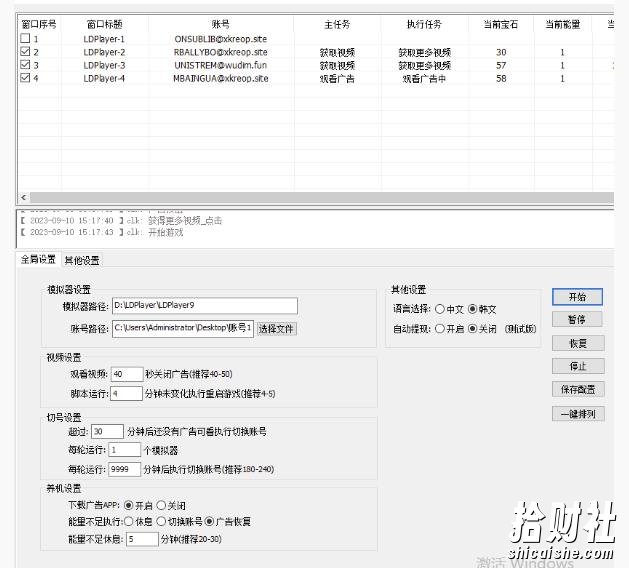
Task: Edit the 观看视频 seconds field
Action: point(127,374)
